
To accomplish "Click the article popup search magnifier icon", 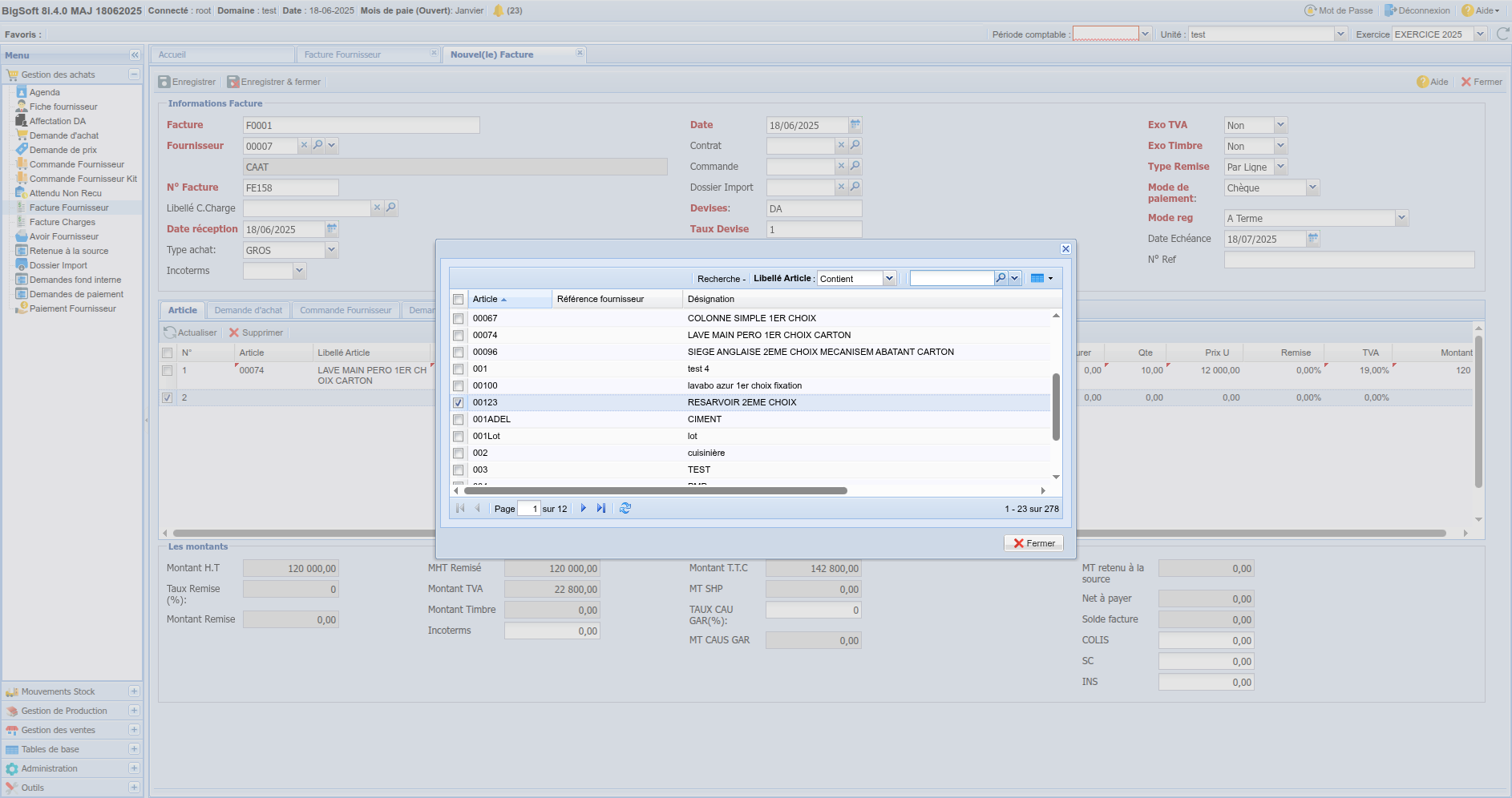I will click(x=1001, y=278).
